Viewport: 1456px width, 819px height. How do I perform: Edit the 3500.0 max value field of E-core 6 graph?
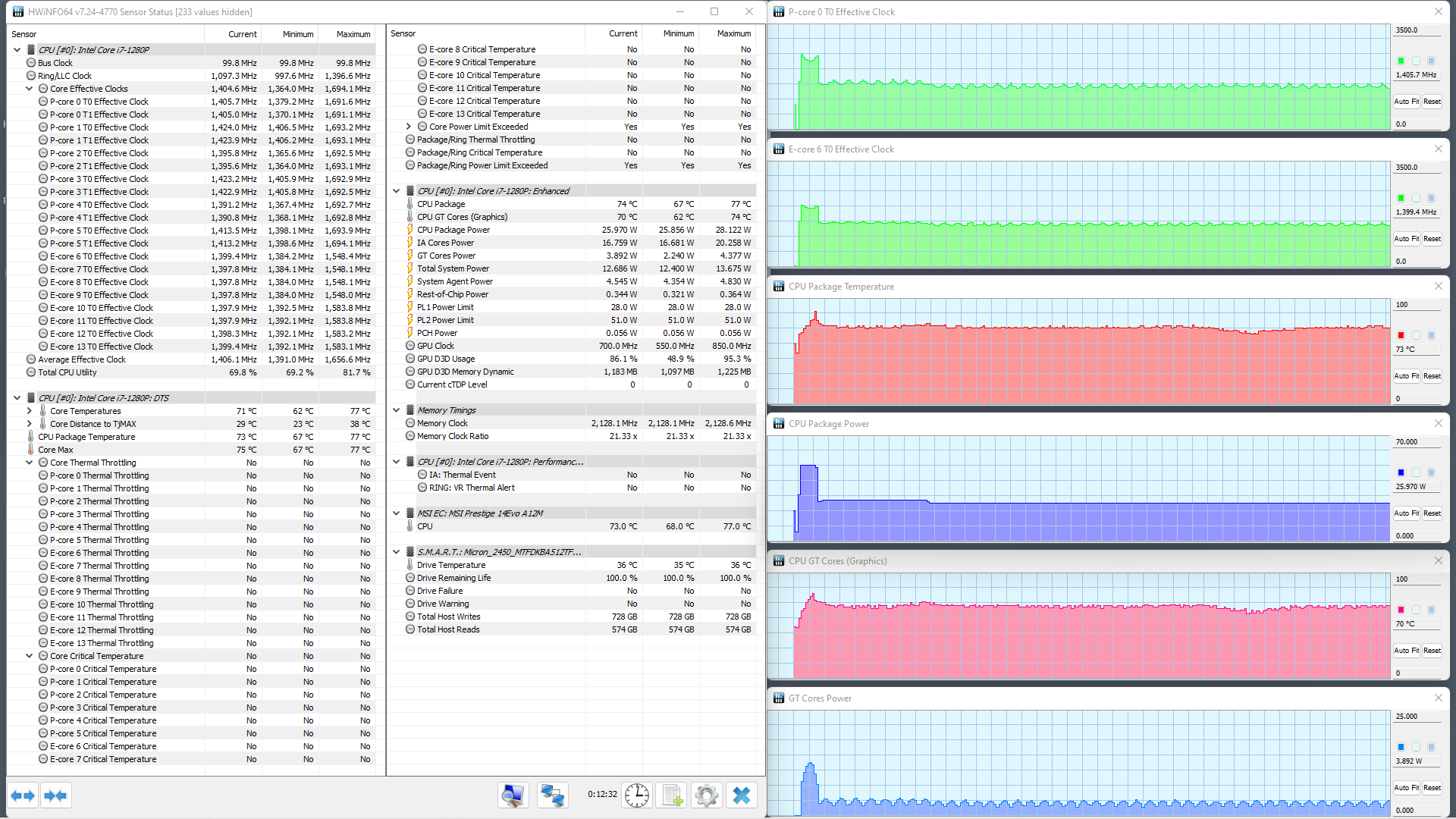tap(1415, 168)
